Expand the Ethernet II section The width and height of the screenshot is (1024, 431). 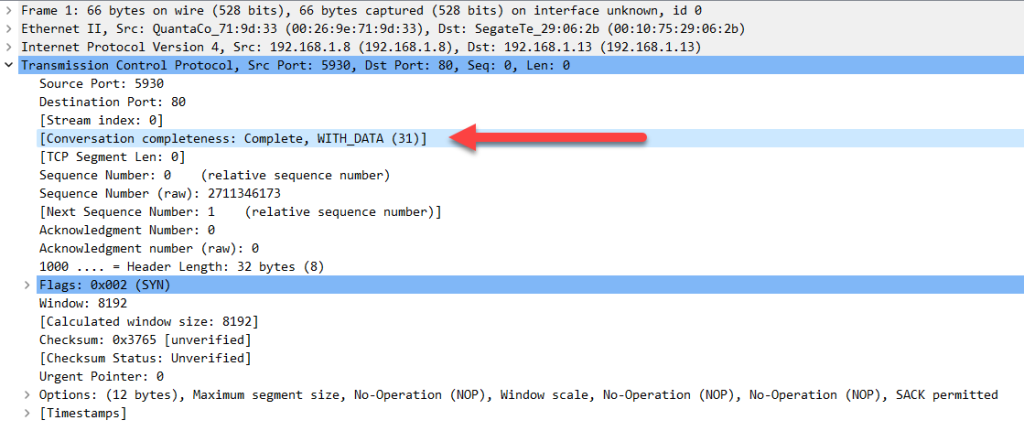pyautogui.click(x=10, y=29)
